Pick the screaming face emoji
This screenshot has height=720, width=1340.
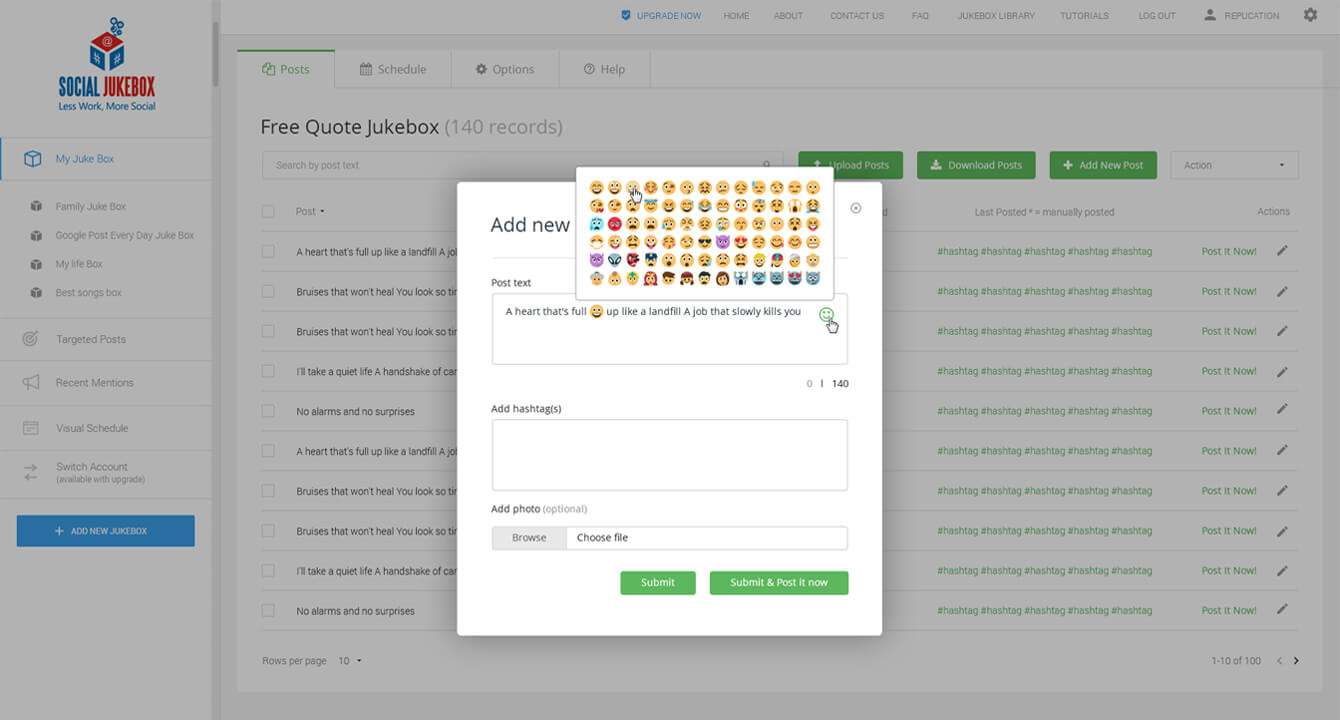794,206
